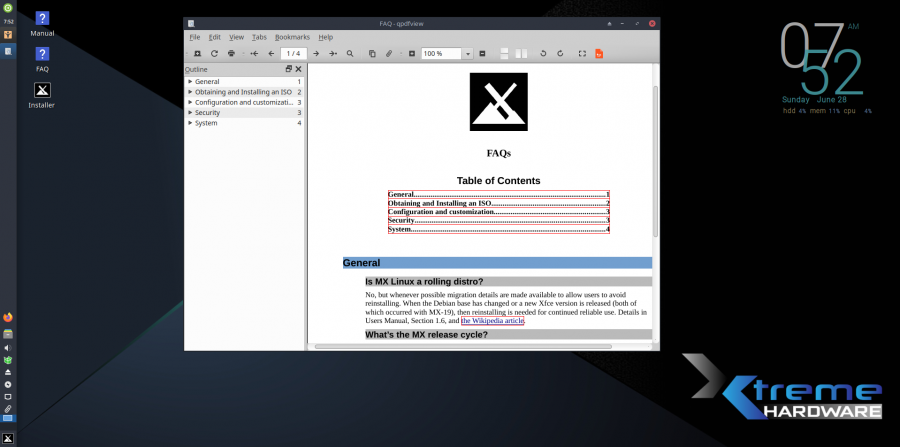
Task: Click the Print toolbar icon
Action: pos(231,53)
